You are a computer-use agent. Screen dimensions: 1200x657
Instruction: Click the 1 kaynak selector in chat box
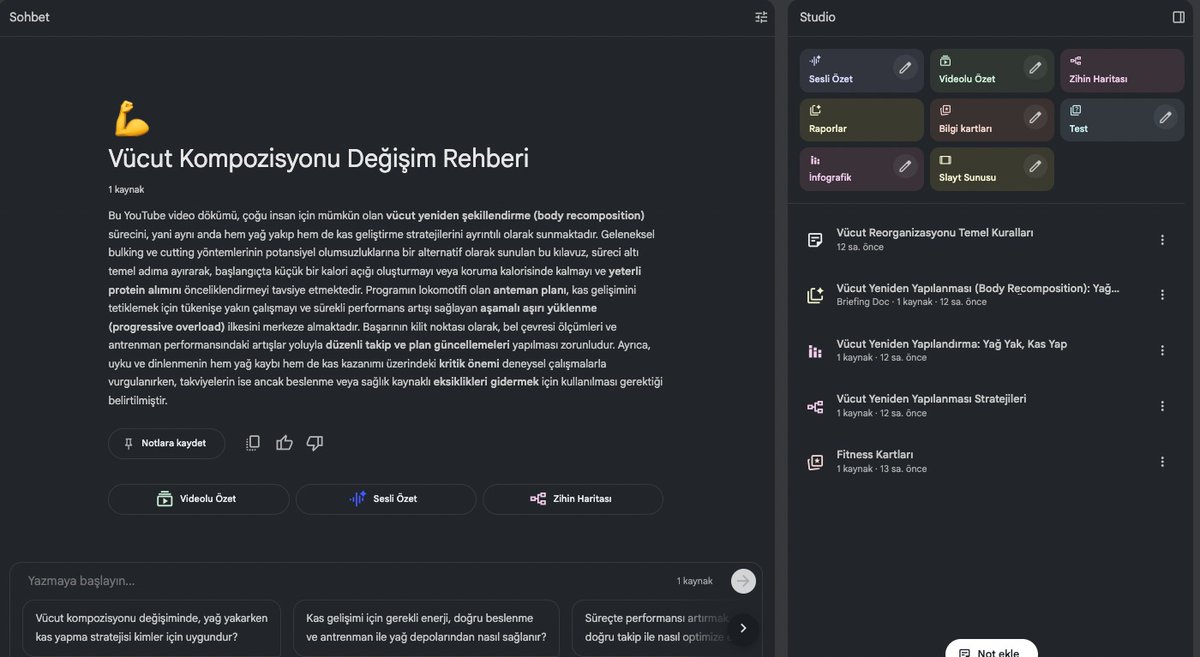pyautogui.click(x=695, y=581)
